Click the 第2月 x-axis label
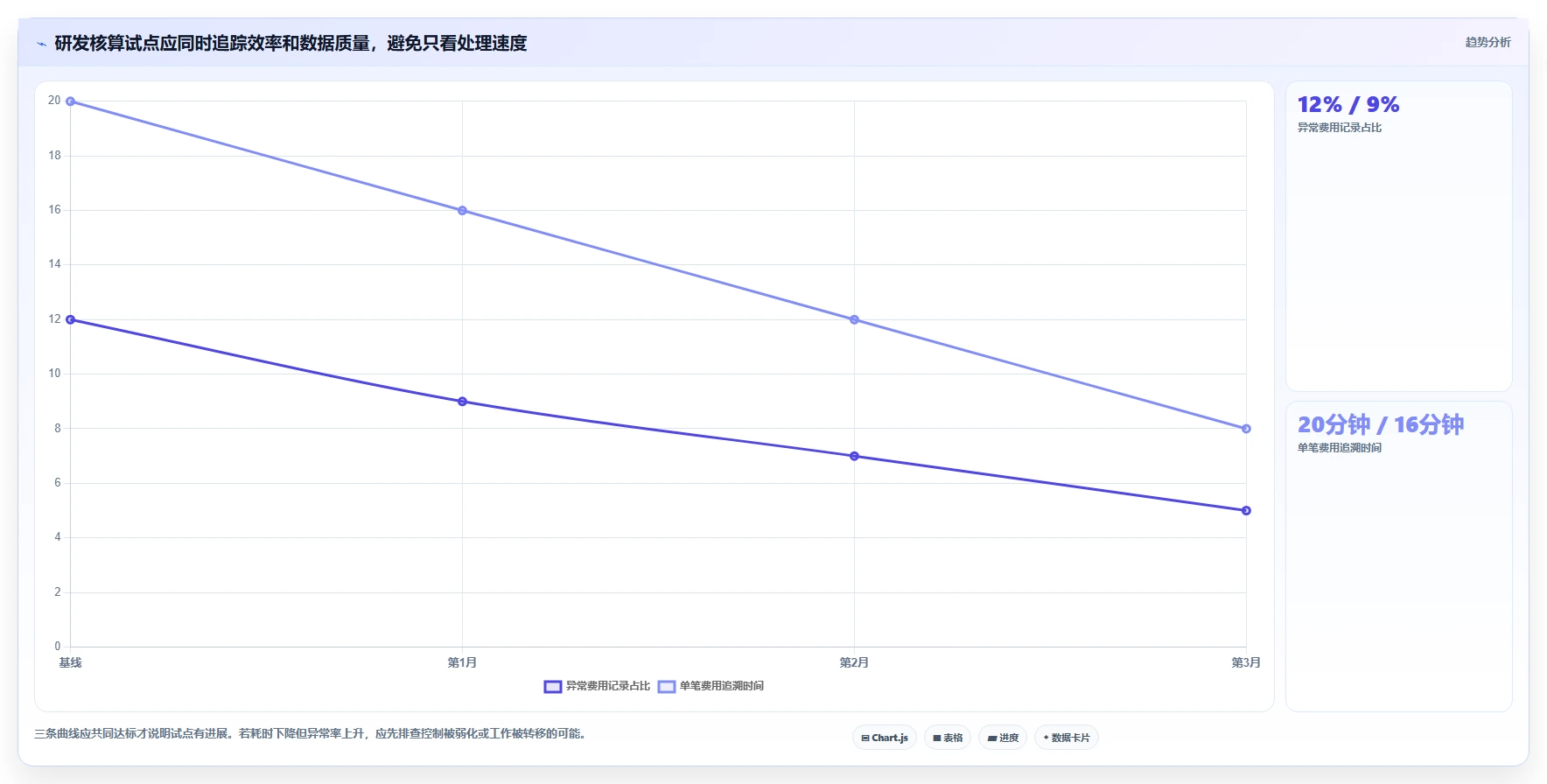The image size is (1547, 784). click(854, 663)
